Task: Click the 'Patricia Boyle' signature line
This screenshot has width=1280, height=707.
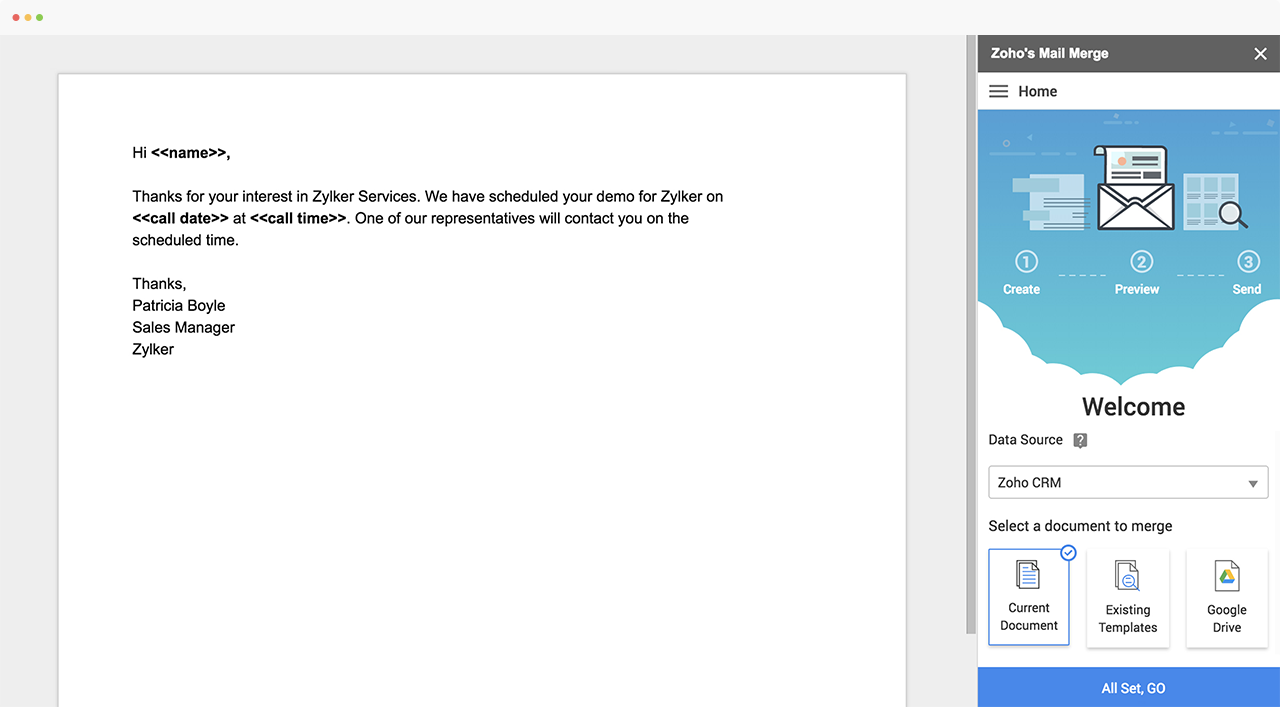Action: [x=179, y=306]
